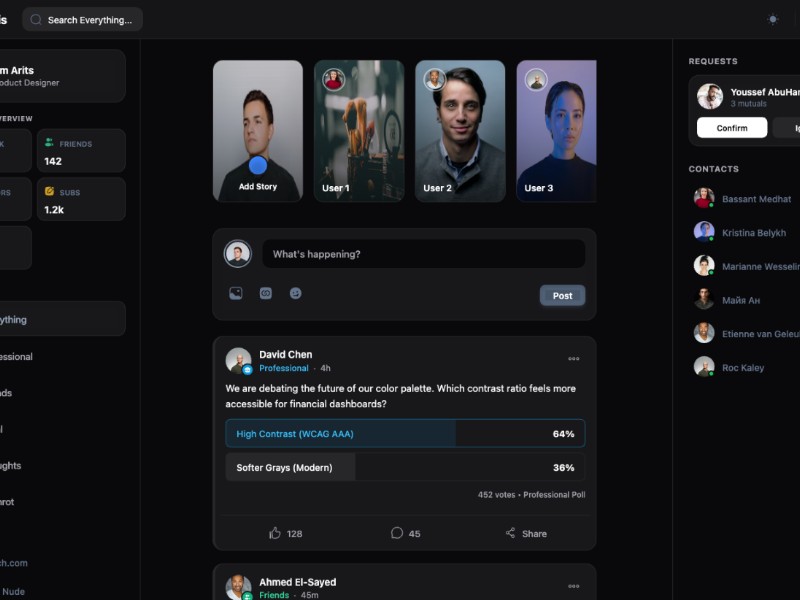The image size is (800, 600).
Task: Like David Chen's post with thumbs-up icon
Action: [x=275, y=533]
